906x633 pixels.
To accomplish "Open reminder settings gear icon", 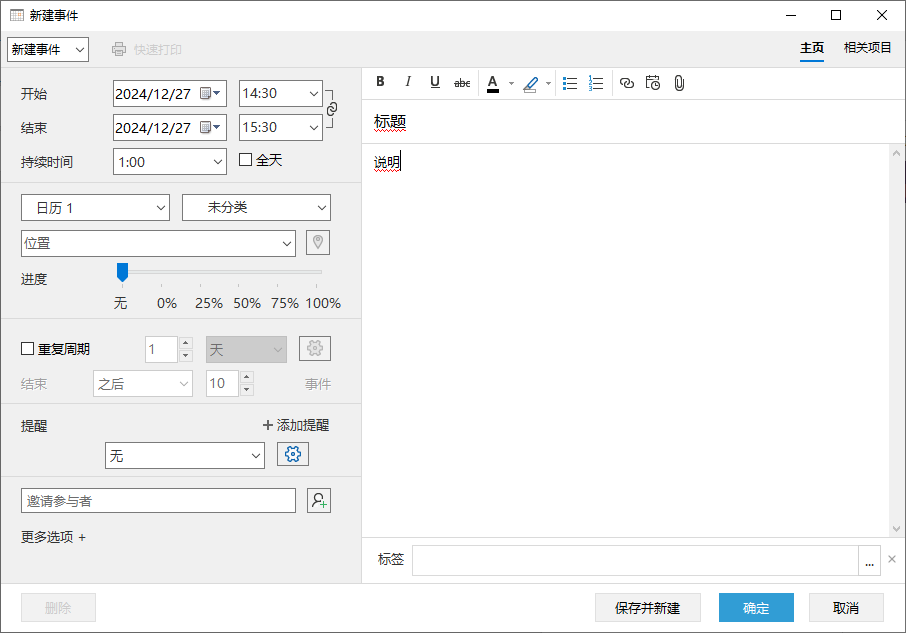I will point(293,455).
